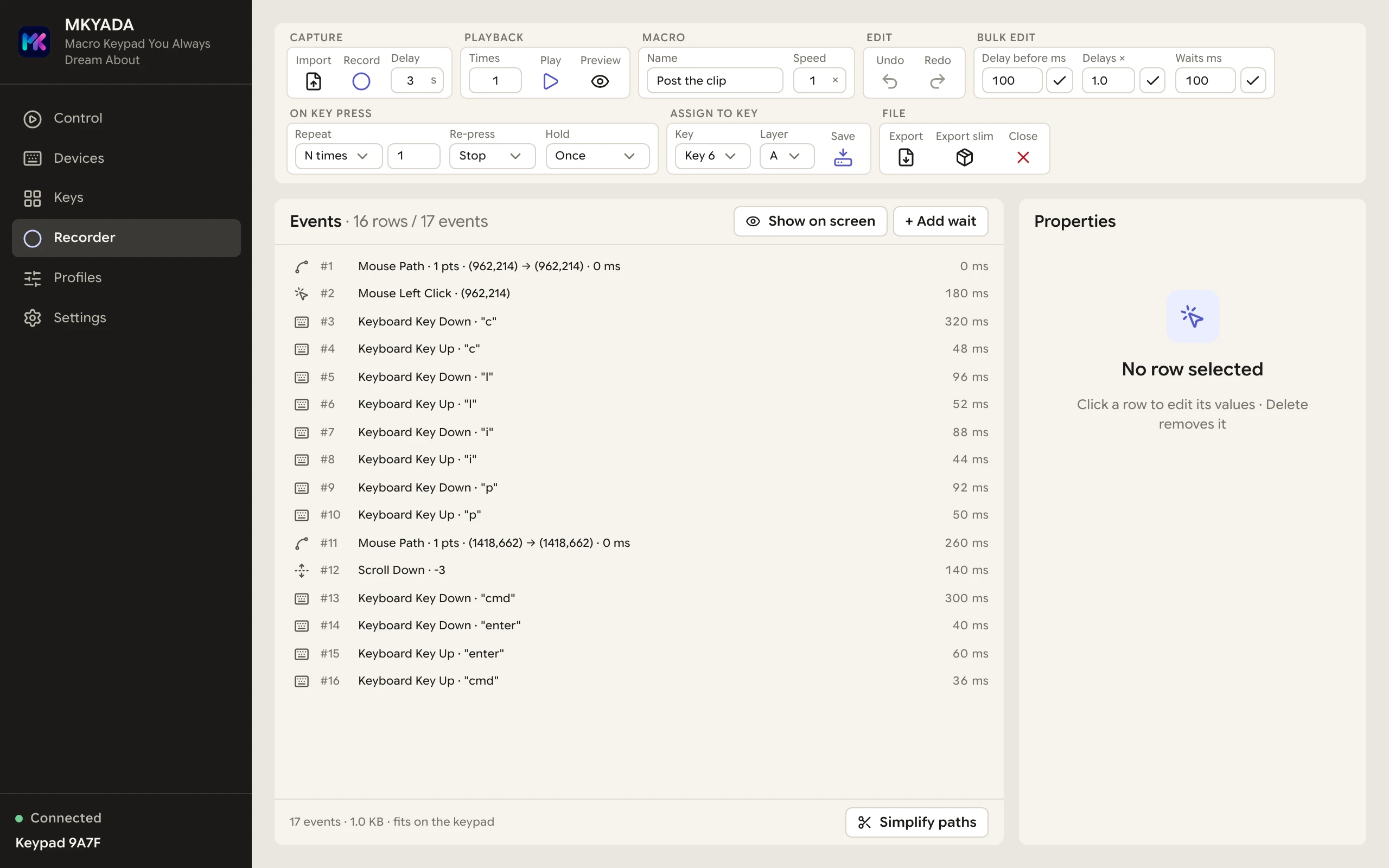Viewport: 1389px width, 868px height.
Task: Play the macro
Action: (x=550, y=81)
